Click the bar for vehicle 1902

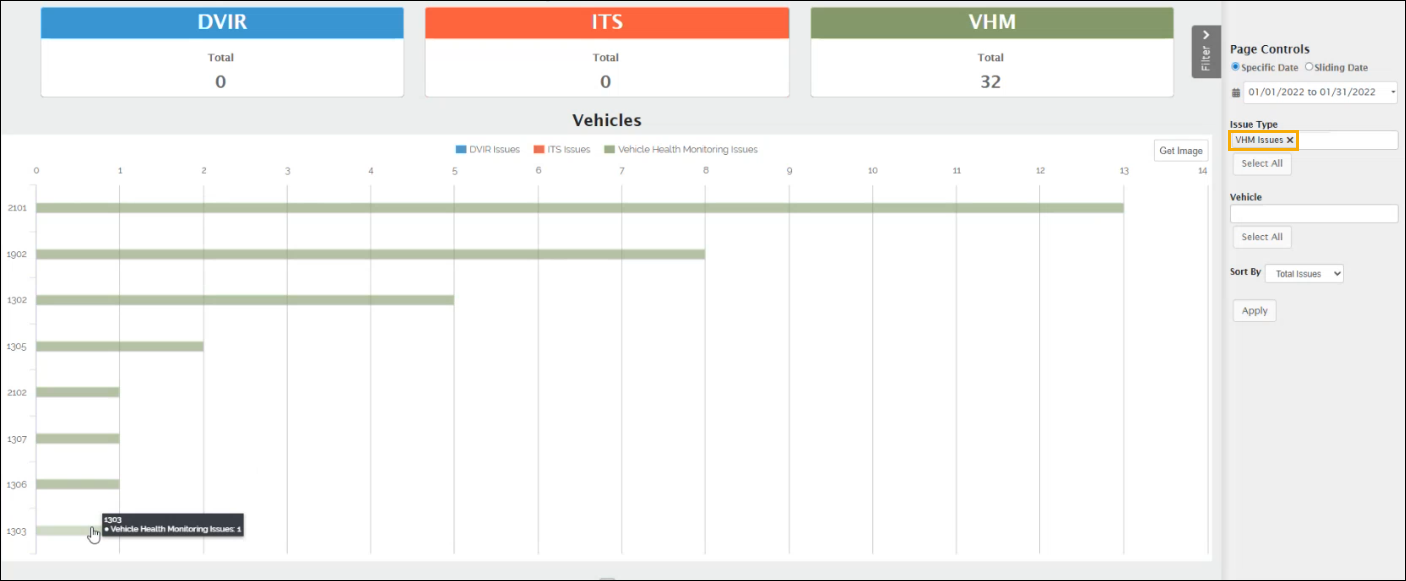pos(370,254)
